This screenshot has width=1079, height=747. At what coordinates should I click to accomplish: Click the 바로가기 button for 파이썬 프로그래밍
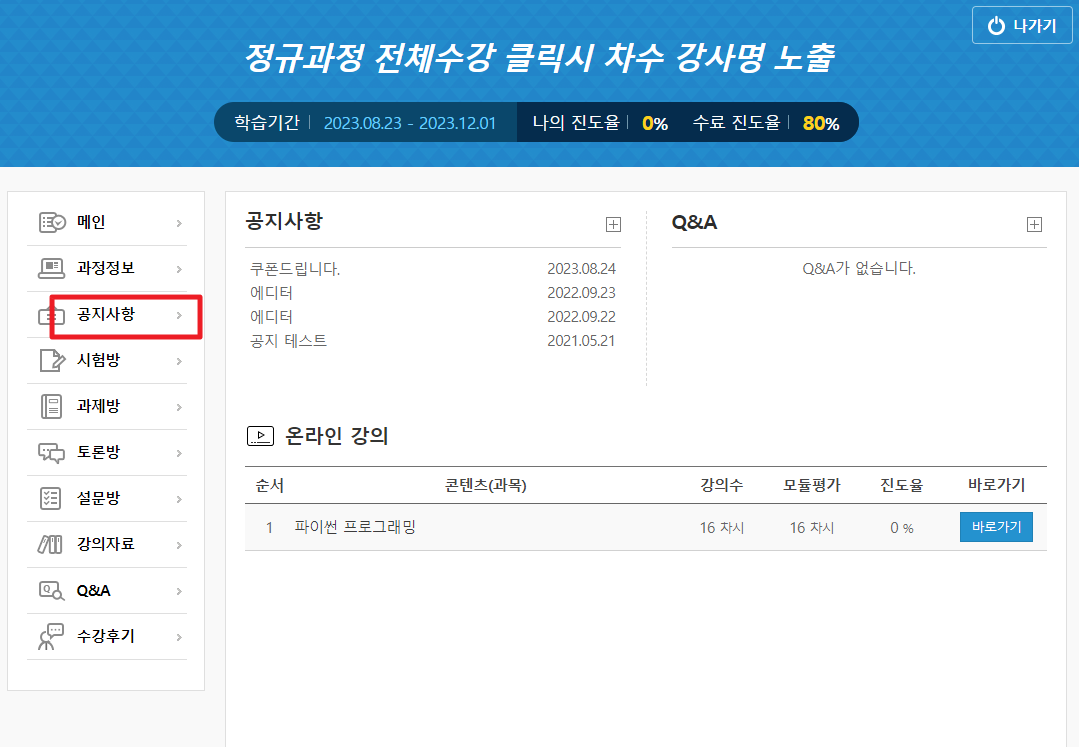click(x=996, y=527)
